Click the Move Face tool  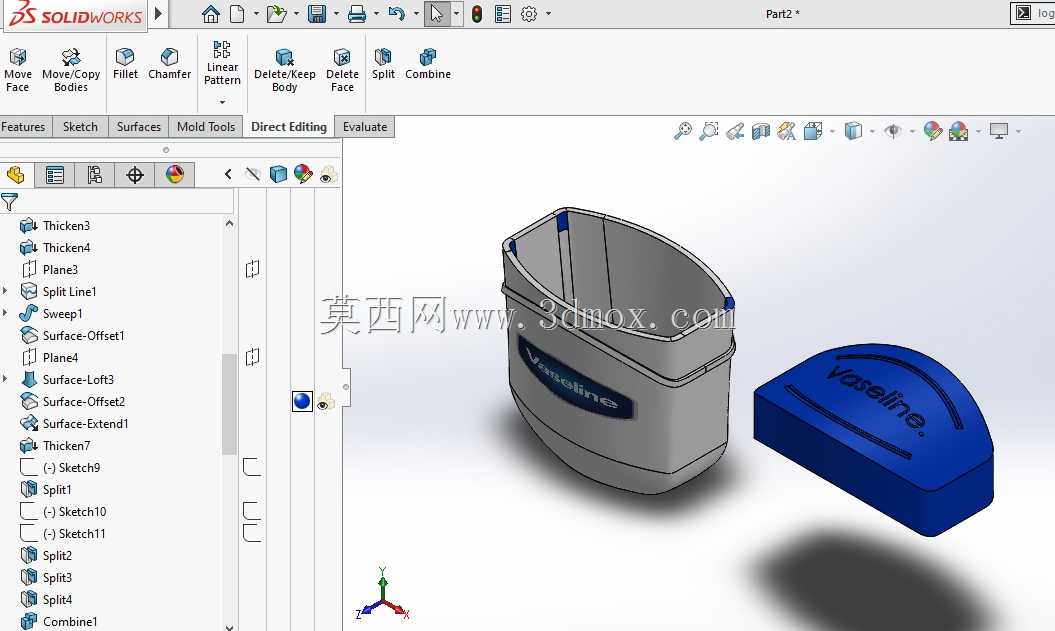point(17,70)
